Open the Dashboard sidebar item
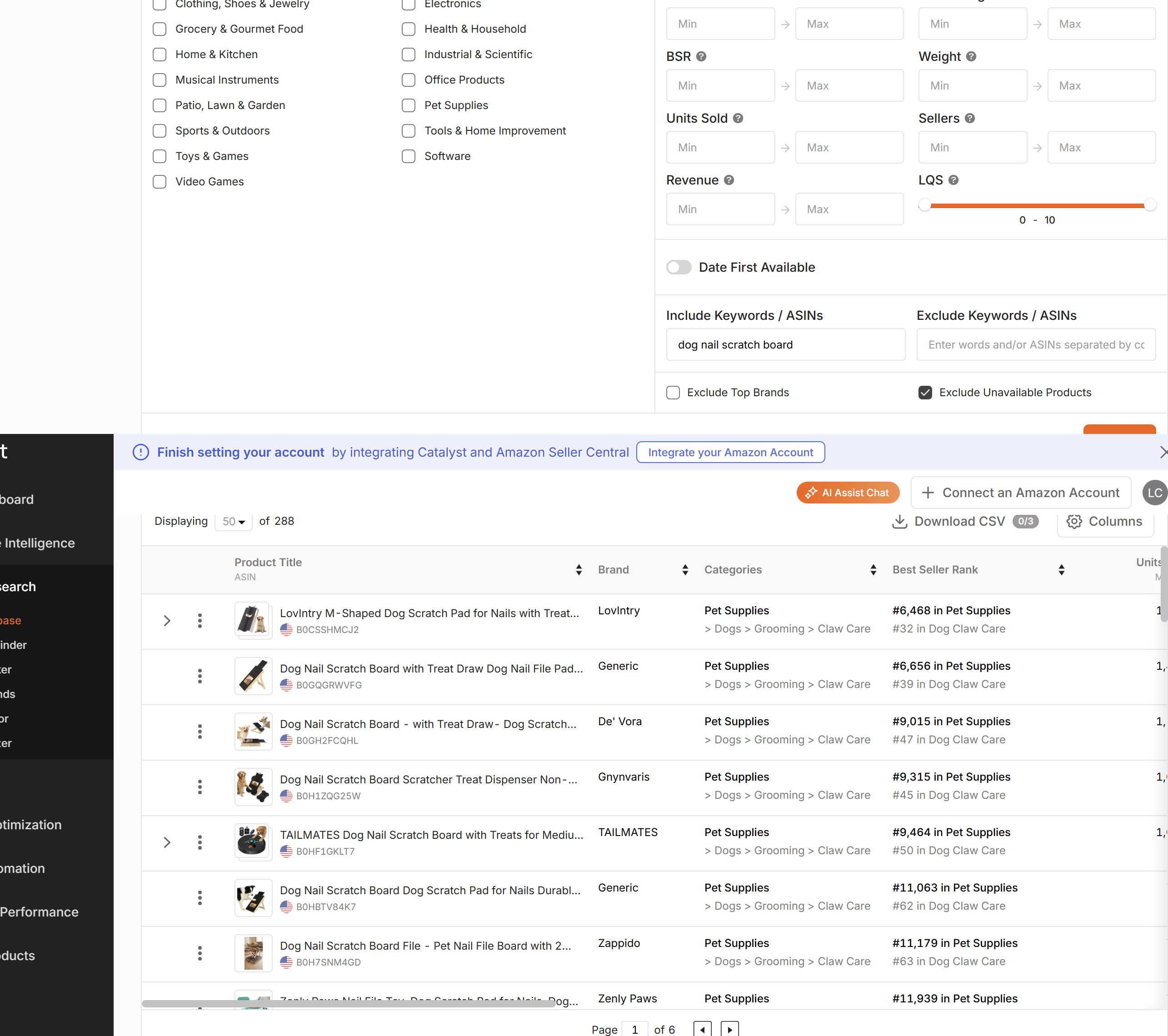The height and width of the screenshot is (1036, 1168). coord(17,499)
